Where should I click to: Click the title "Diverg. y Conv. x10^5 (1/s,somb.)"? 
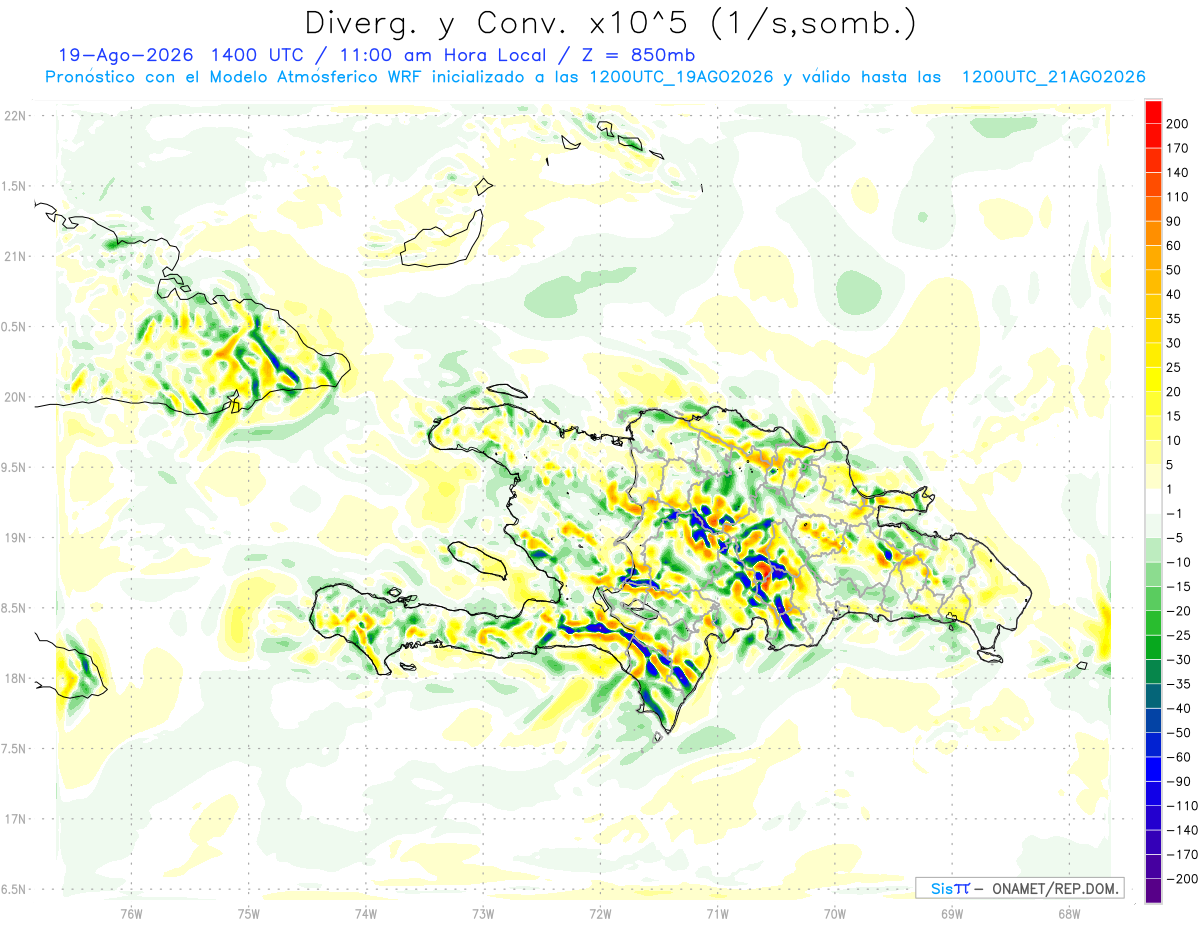tap(609, 23)
